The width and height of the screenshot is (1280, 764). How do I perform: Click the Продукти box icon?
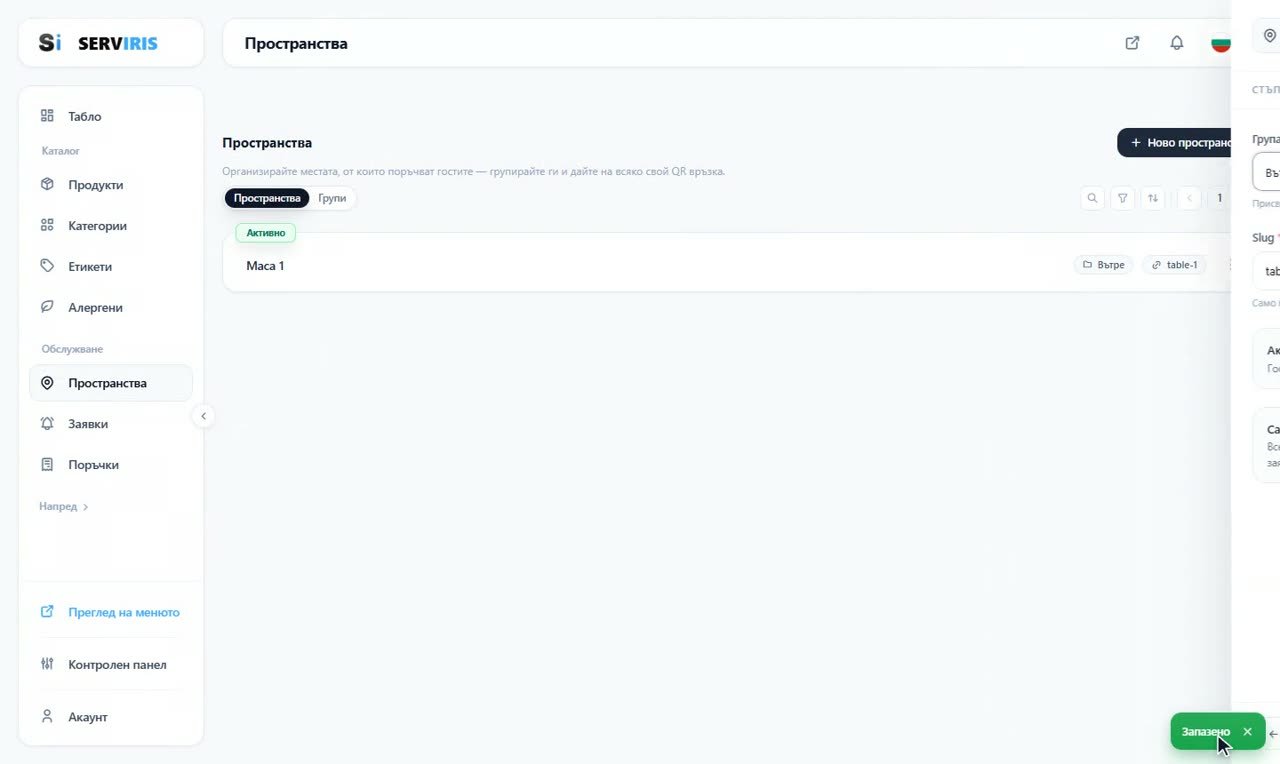click(x=47, y=185)
